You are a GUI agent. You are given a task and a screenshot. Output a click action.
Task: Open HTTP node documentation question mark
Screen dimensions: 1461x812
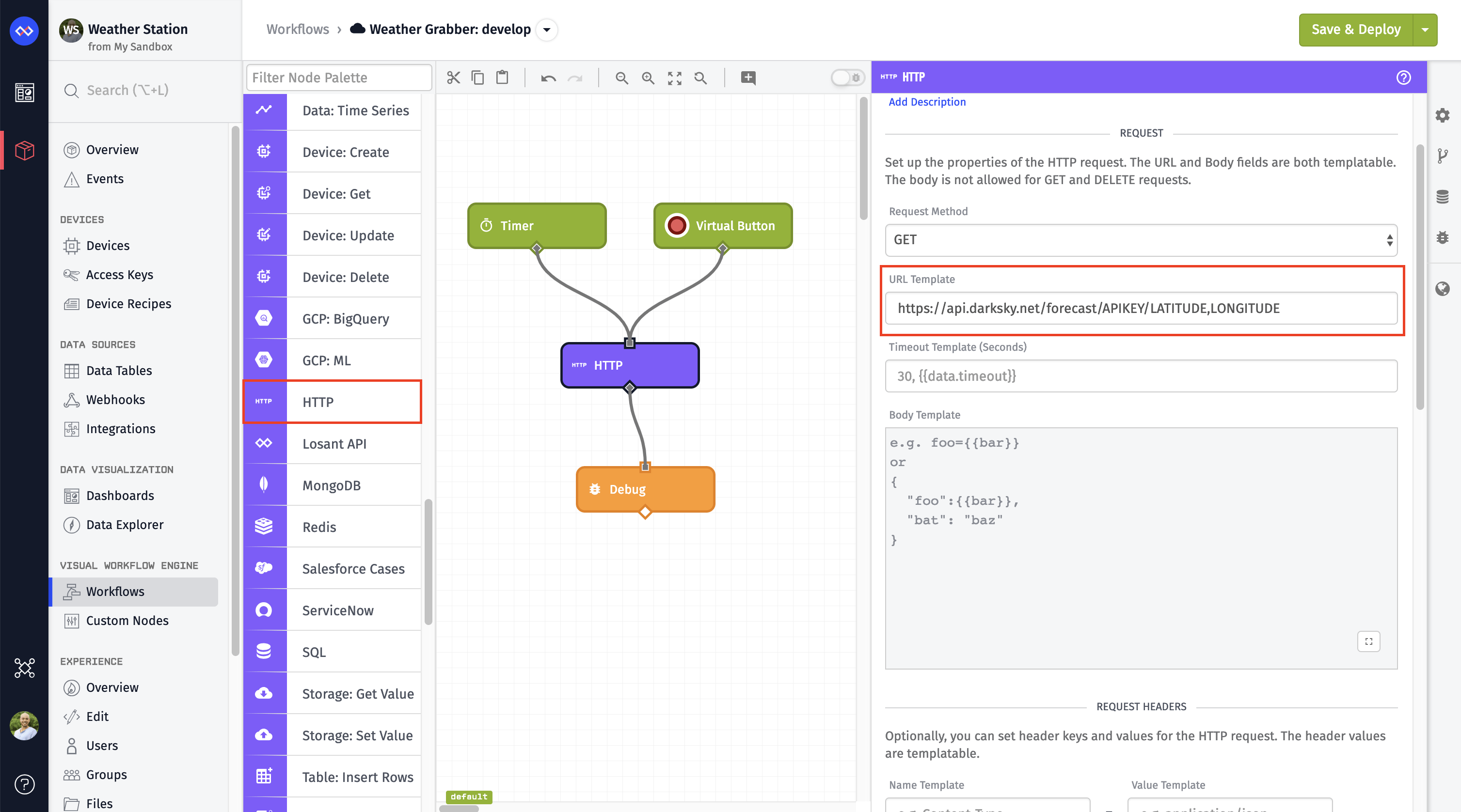tap(1404, 78)
